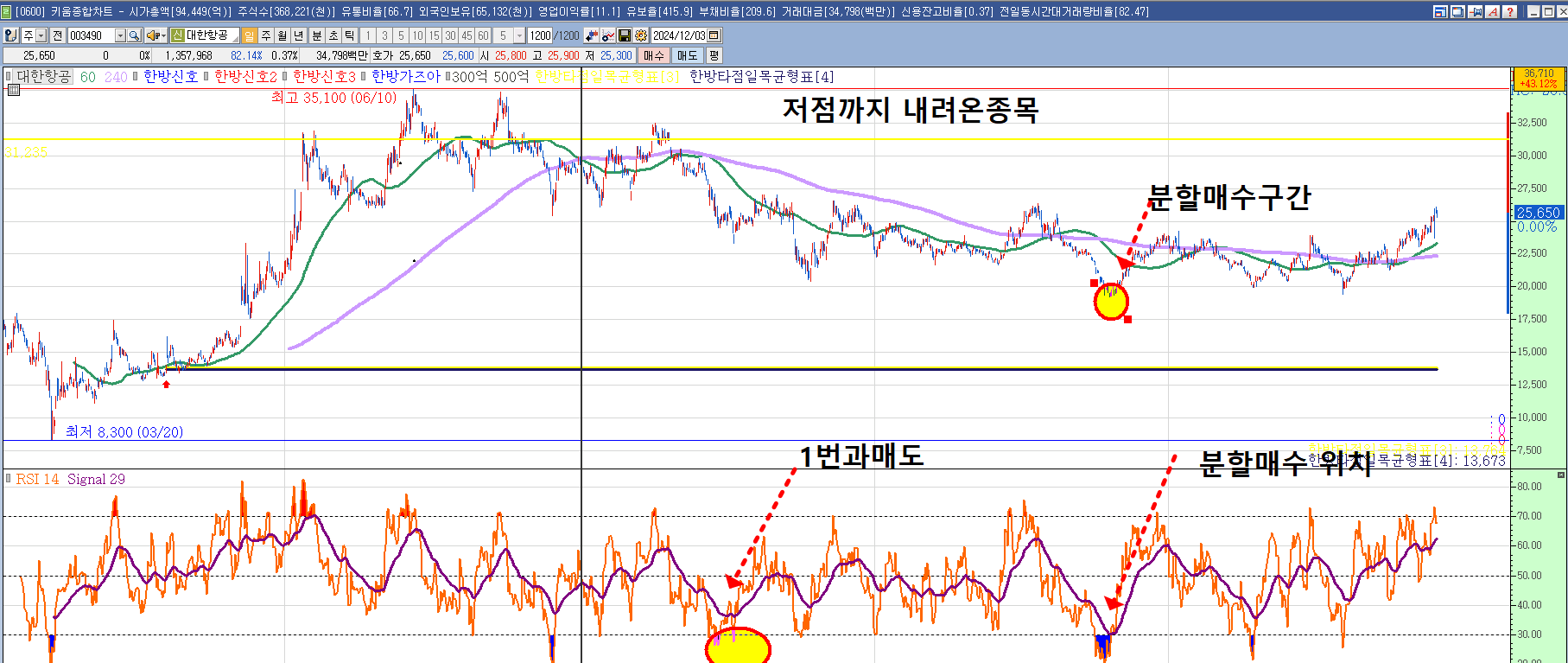Click the interval input showing 5
This screenshot has width=1568, height=663.
pyautogui.click(x=503, y=35)
